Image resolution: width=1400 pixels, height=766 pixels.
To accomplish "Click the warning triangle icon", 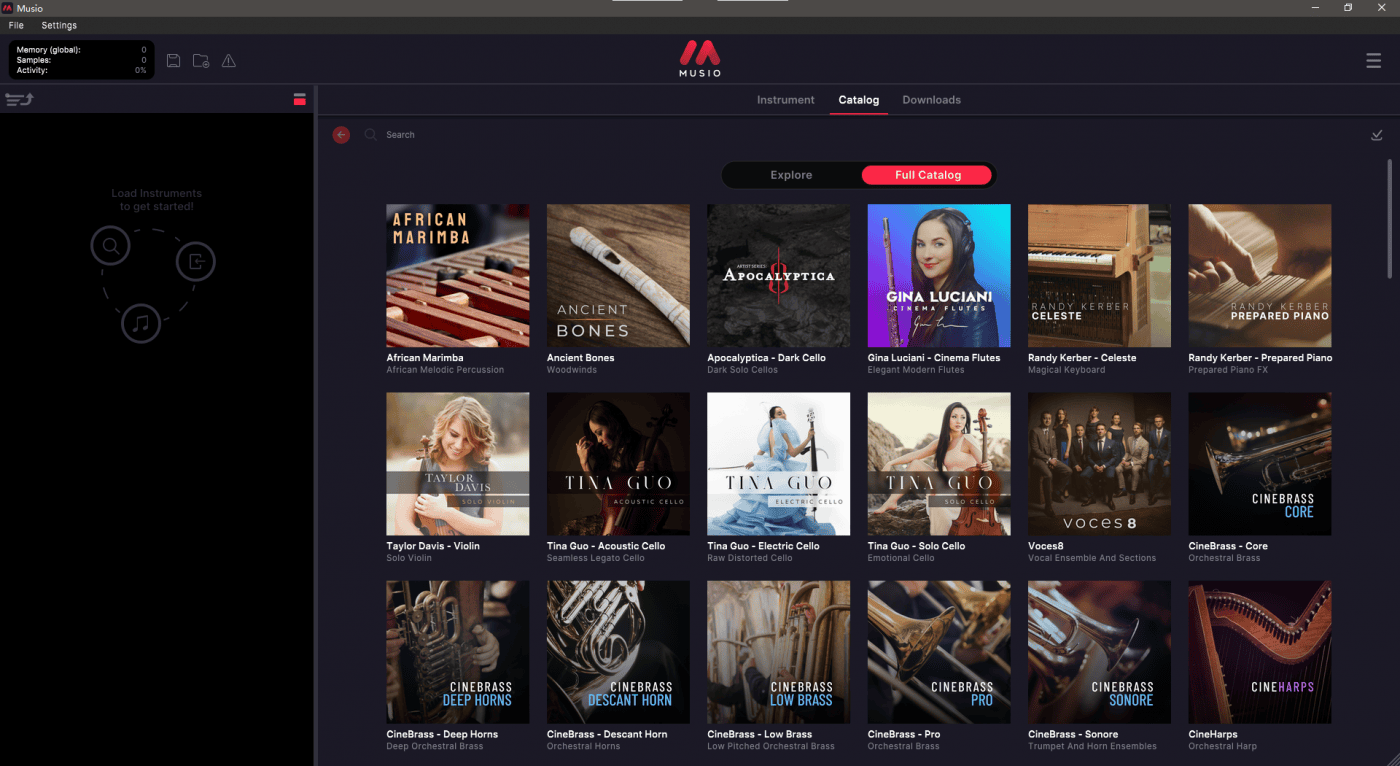I will 229,61.
